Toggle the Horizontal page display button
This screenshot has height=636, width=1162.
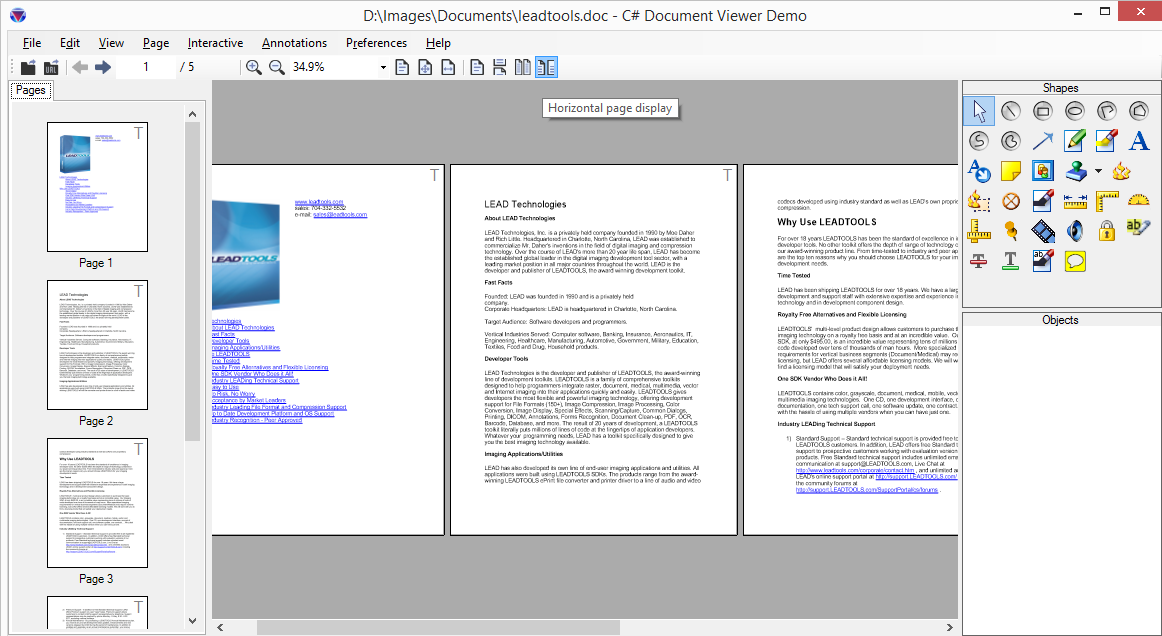[546, 67]
